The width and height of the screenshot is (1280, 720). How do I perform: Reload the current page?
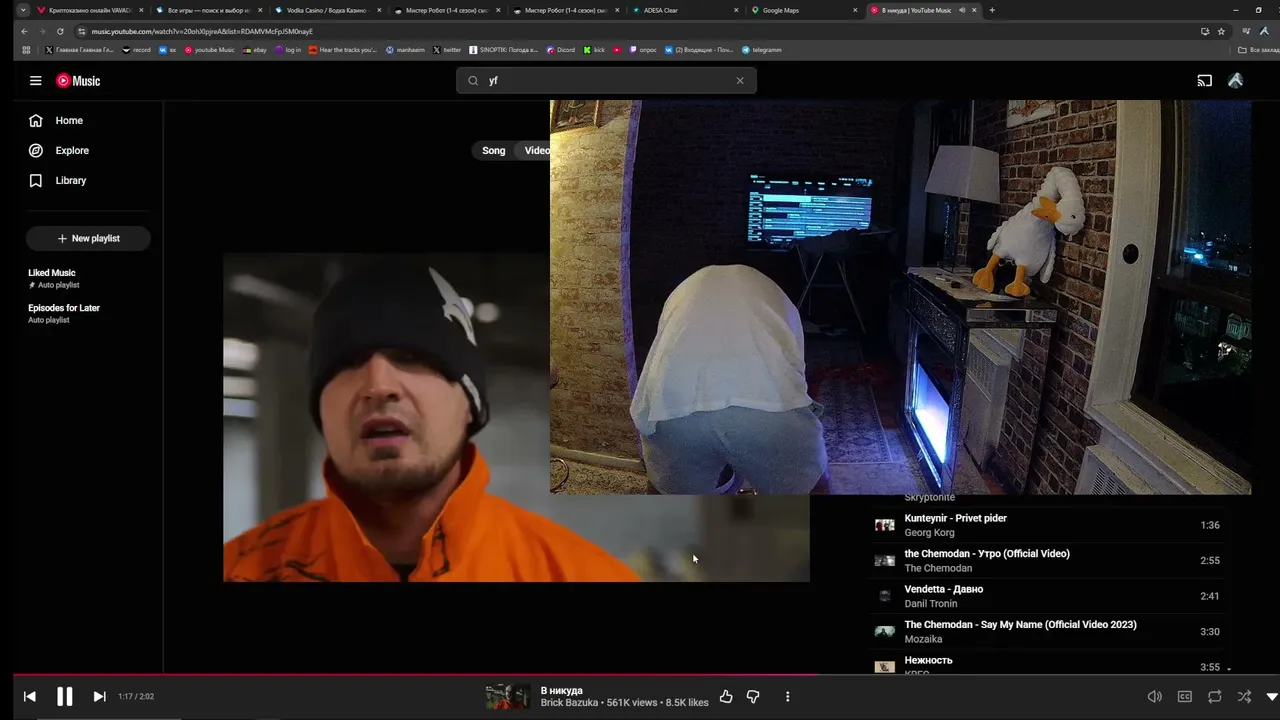[x=60, y=31]
